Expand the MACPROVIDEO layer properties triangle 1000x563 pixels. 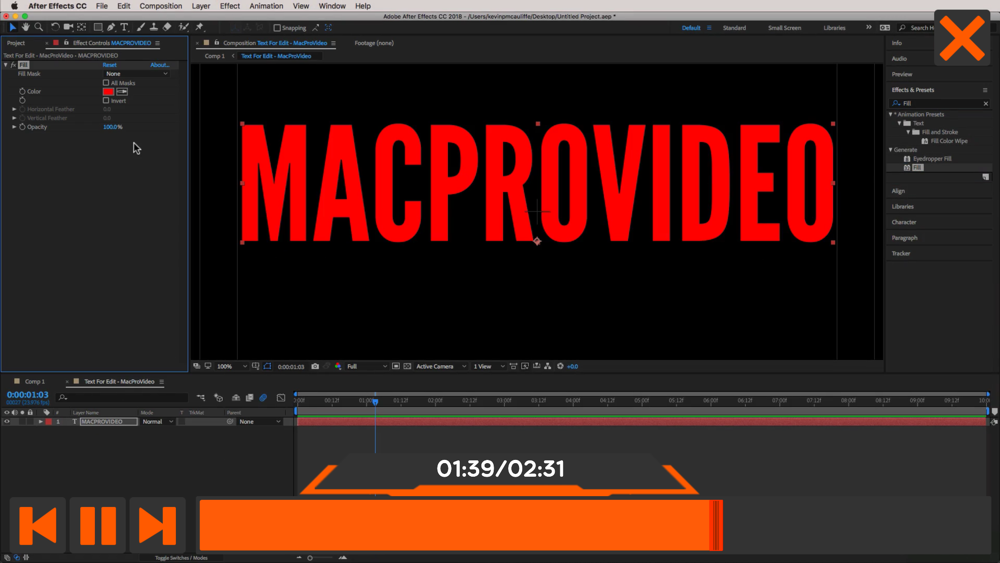tap(41, 421)
